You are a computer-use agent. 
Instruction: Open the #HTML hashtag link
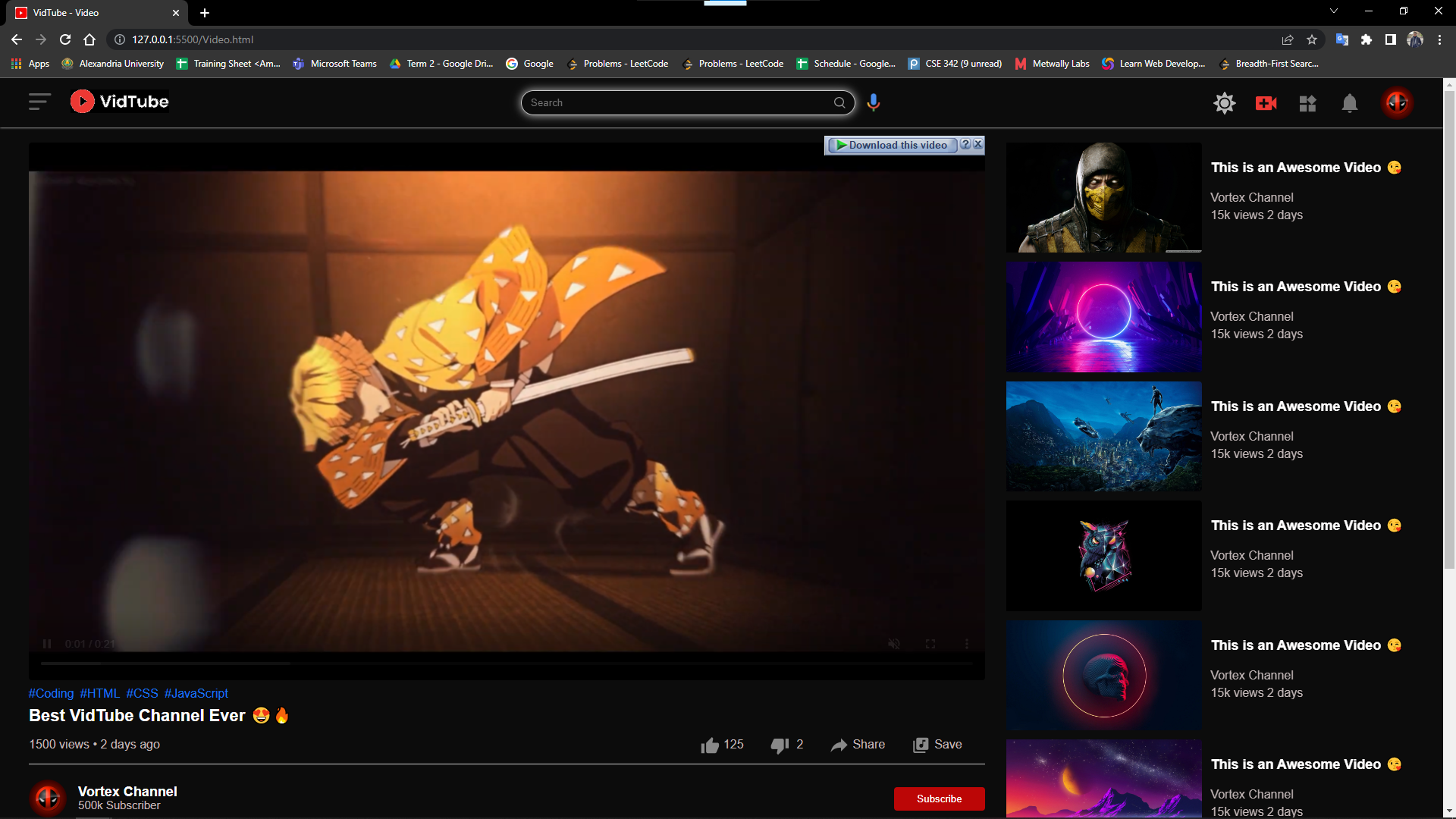(99, 693)
